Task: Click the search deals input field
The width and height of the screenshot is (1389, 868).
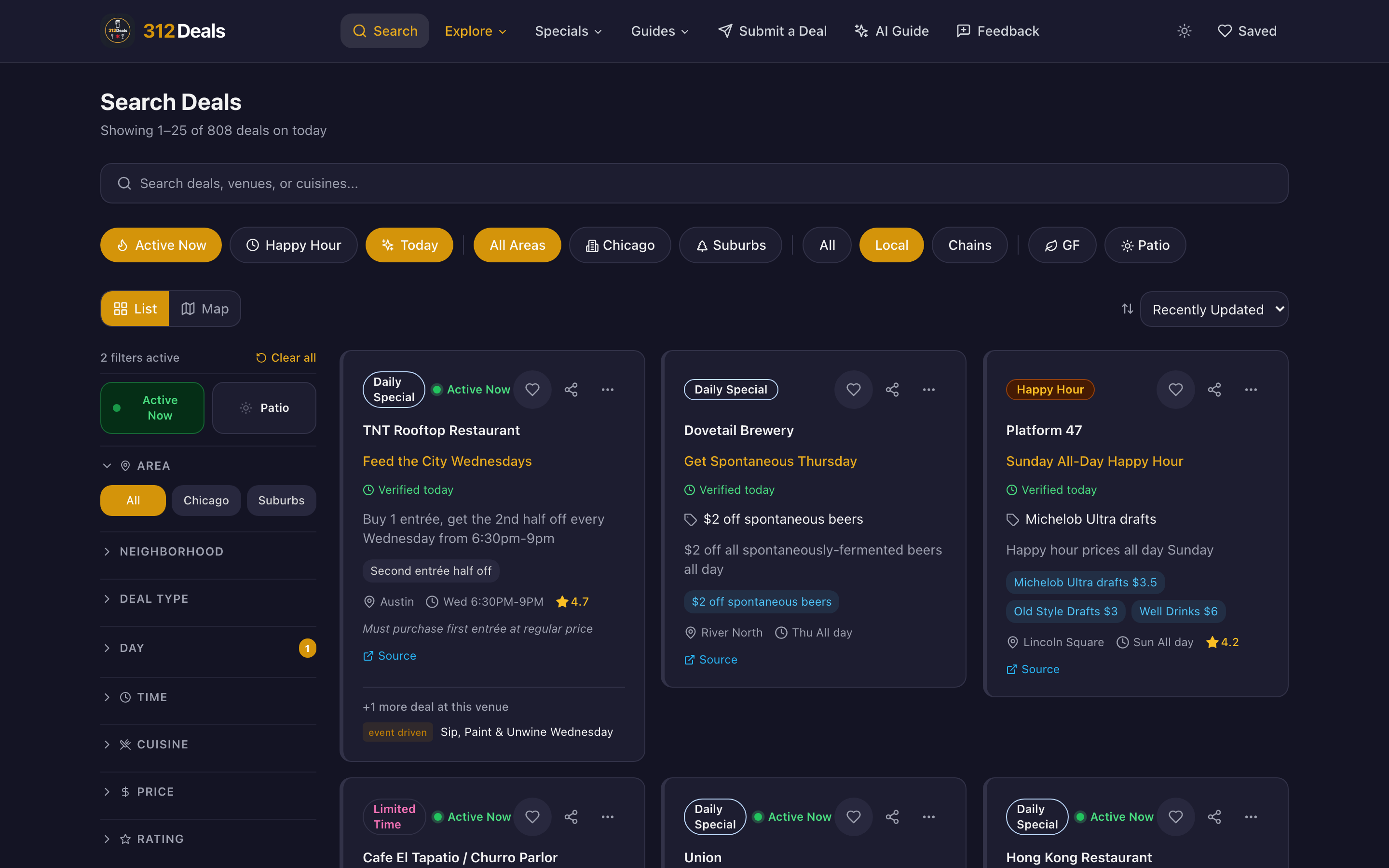Action: (x=694, y=183)
